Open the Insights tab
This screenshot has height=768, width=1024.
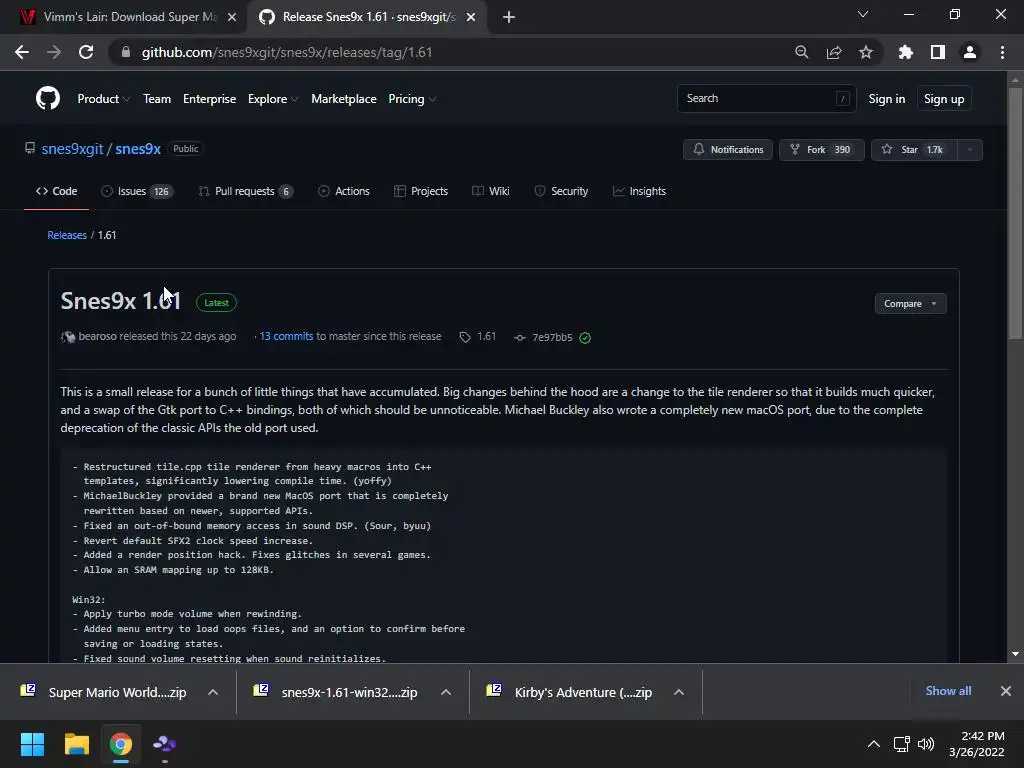pyautogui.click(x=639, y=191)
